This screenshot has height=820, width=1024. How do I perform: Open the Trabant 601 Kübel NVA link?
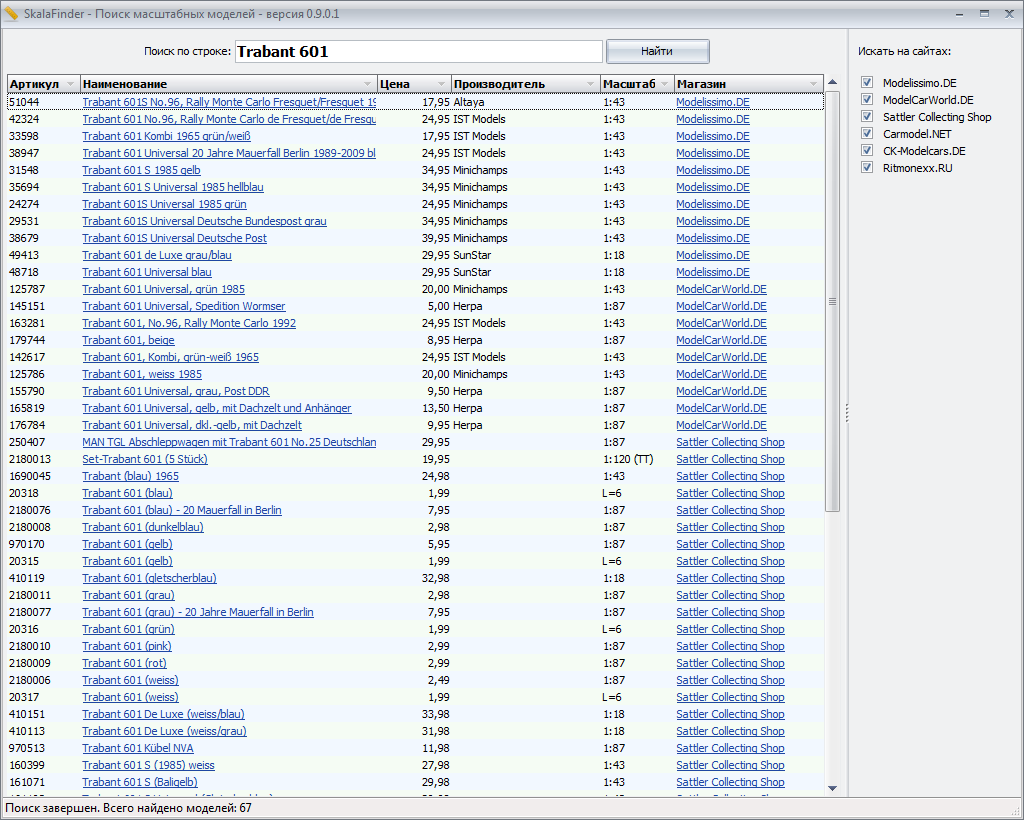coord(138,748)
